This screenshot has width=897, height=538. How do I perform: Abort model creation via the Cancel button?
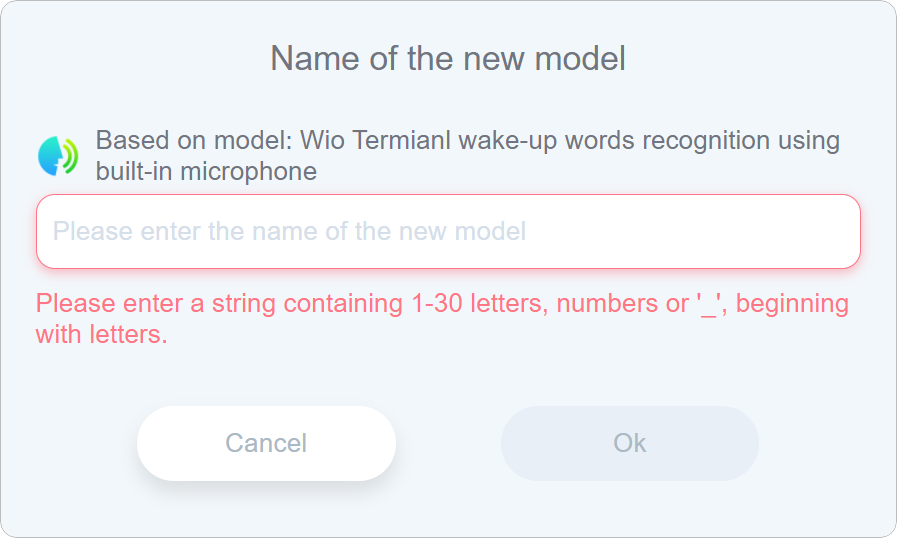pyautogui.click(x=266, y=443)
